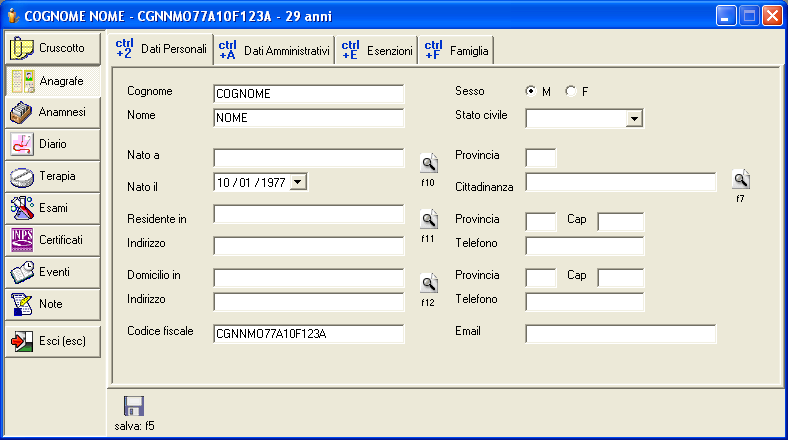
Task: Click the Cruscotto button
Action: (x=53, y=48)
